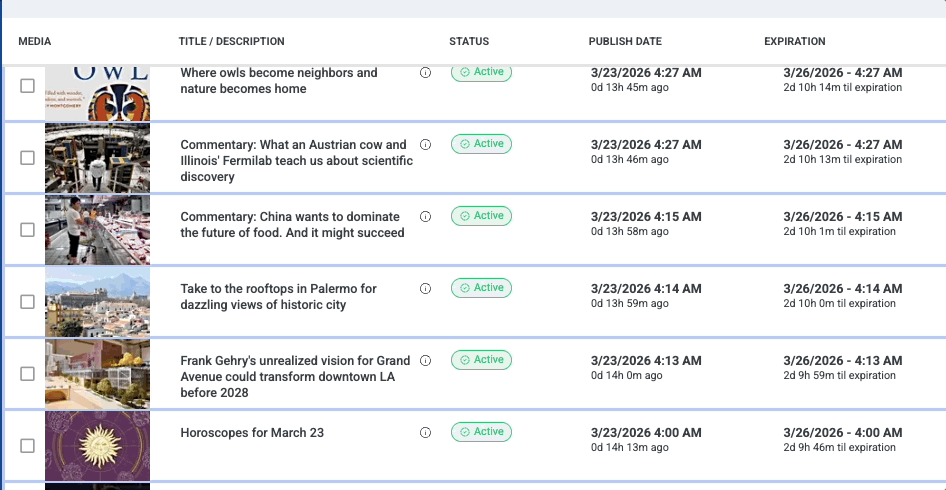Click Active status badge on Horoscopes row
Viewport: 946px width, 490px height.
coord(481,432)
